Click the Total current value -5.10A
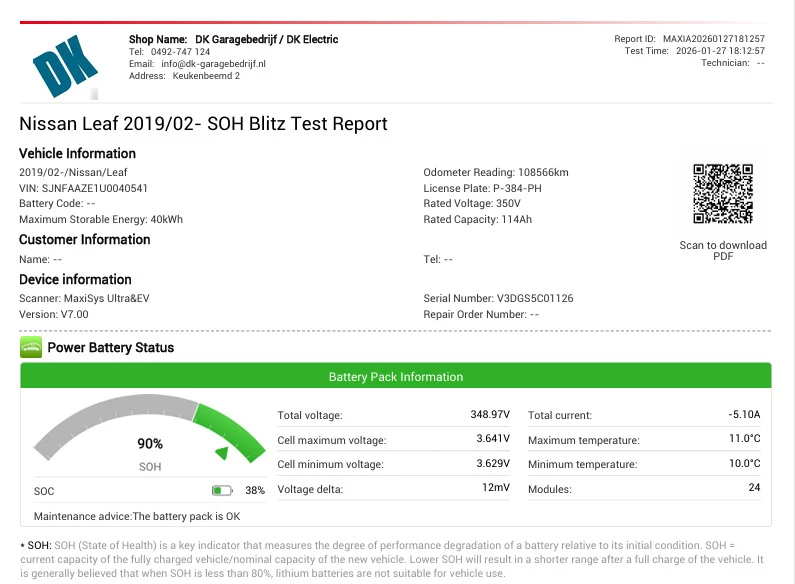 744,414
